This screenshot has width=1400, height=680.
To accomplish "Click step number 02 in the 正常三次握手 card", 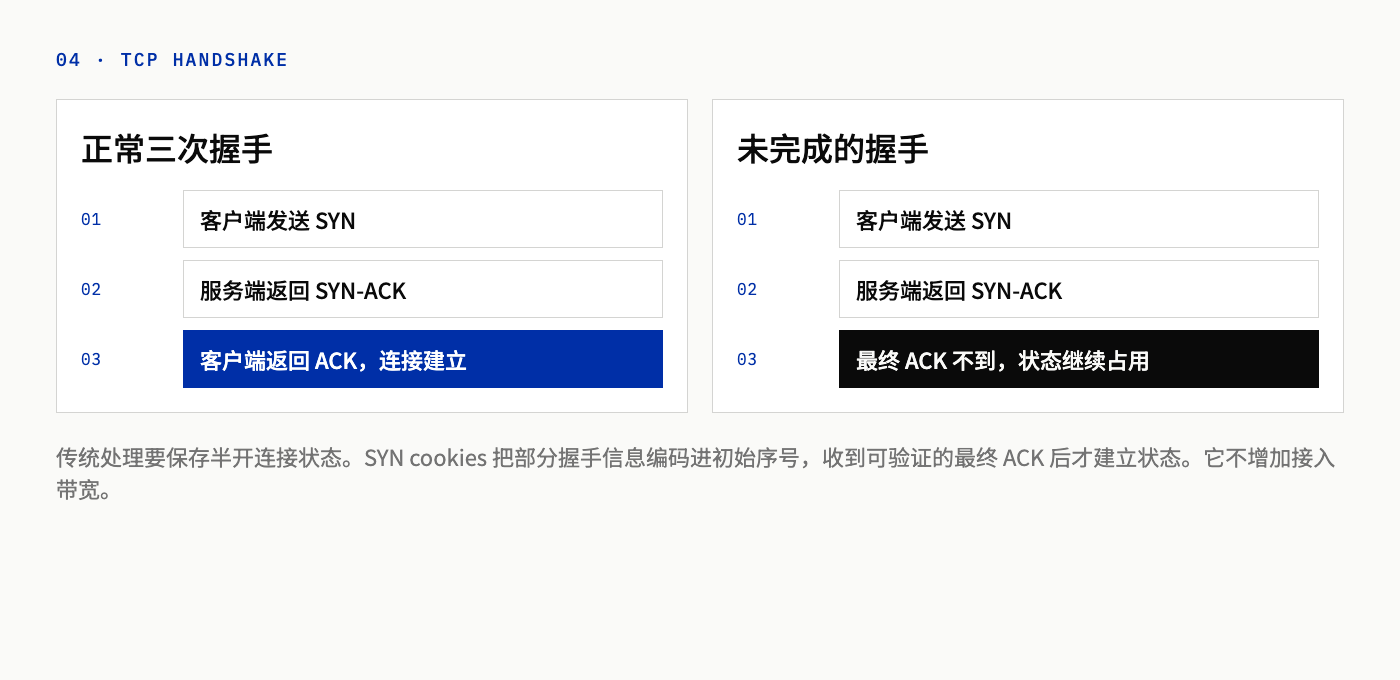I will (91, 289).
